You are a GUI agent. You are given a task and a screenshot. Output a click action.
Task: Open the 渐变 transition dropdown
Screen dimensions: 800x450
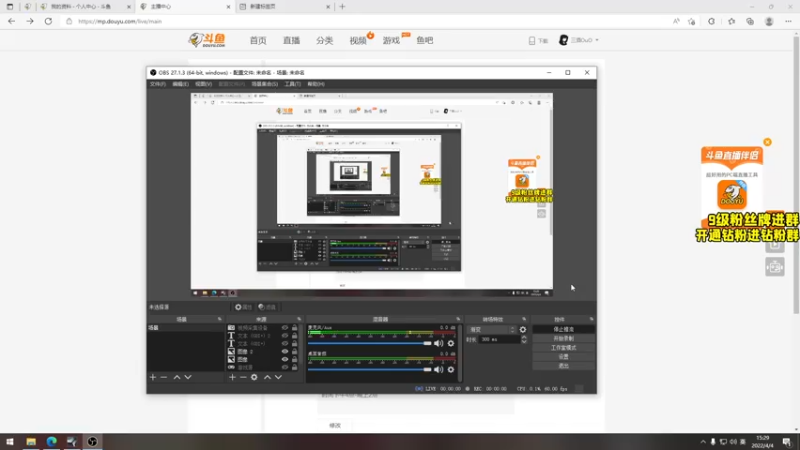coord(492,330)
